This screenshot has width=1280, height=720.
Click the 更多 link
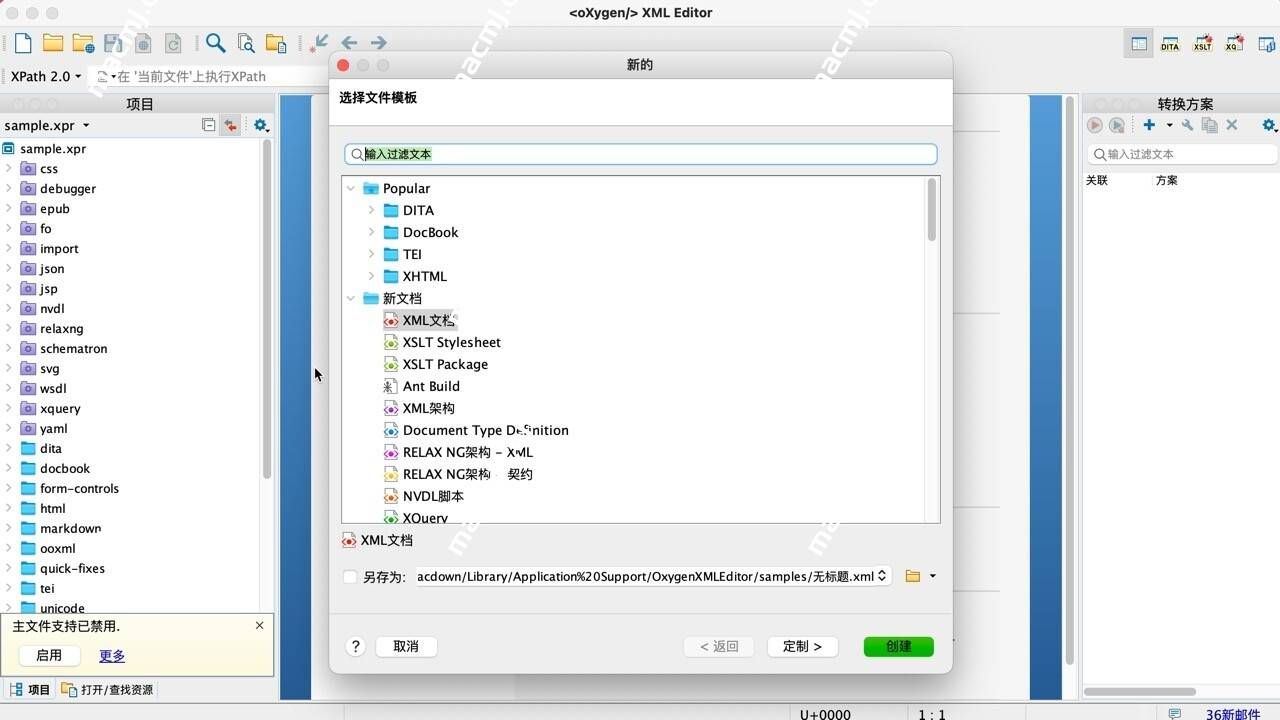coord(112,656)
